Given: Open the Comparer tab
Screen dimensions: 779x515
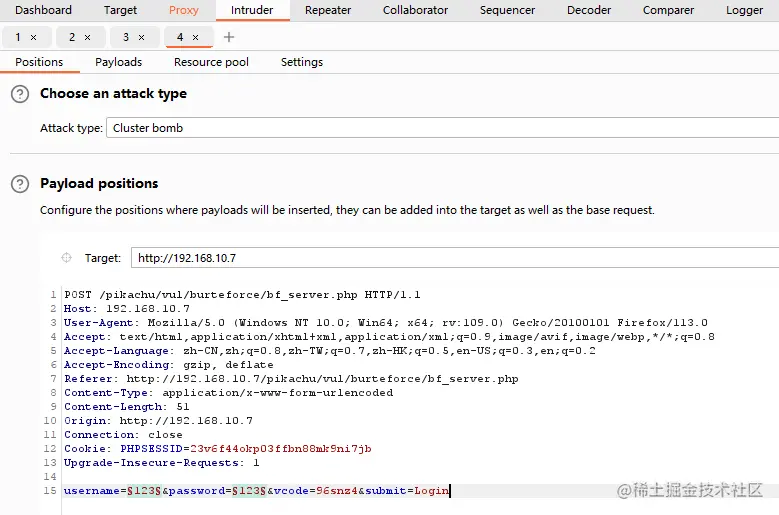Looking at the screenshot, I should click(668, 10).
